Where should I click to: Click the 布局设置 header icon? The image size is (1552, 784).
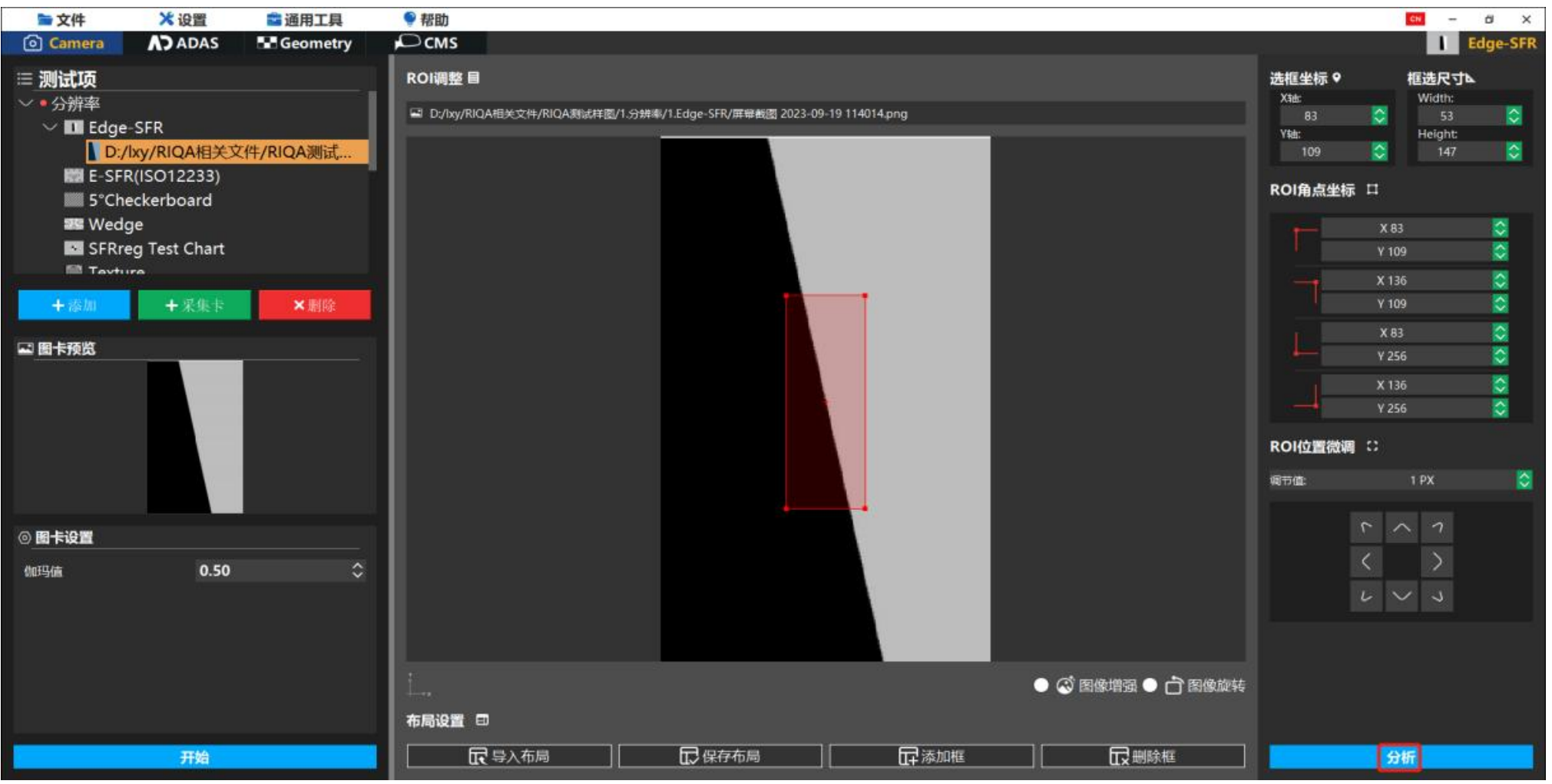pyautogui.click(x=482, y=720)
